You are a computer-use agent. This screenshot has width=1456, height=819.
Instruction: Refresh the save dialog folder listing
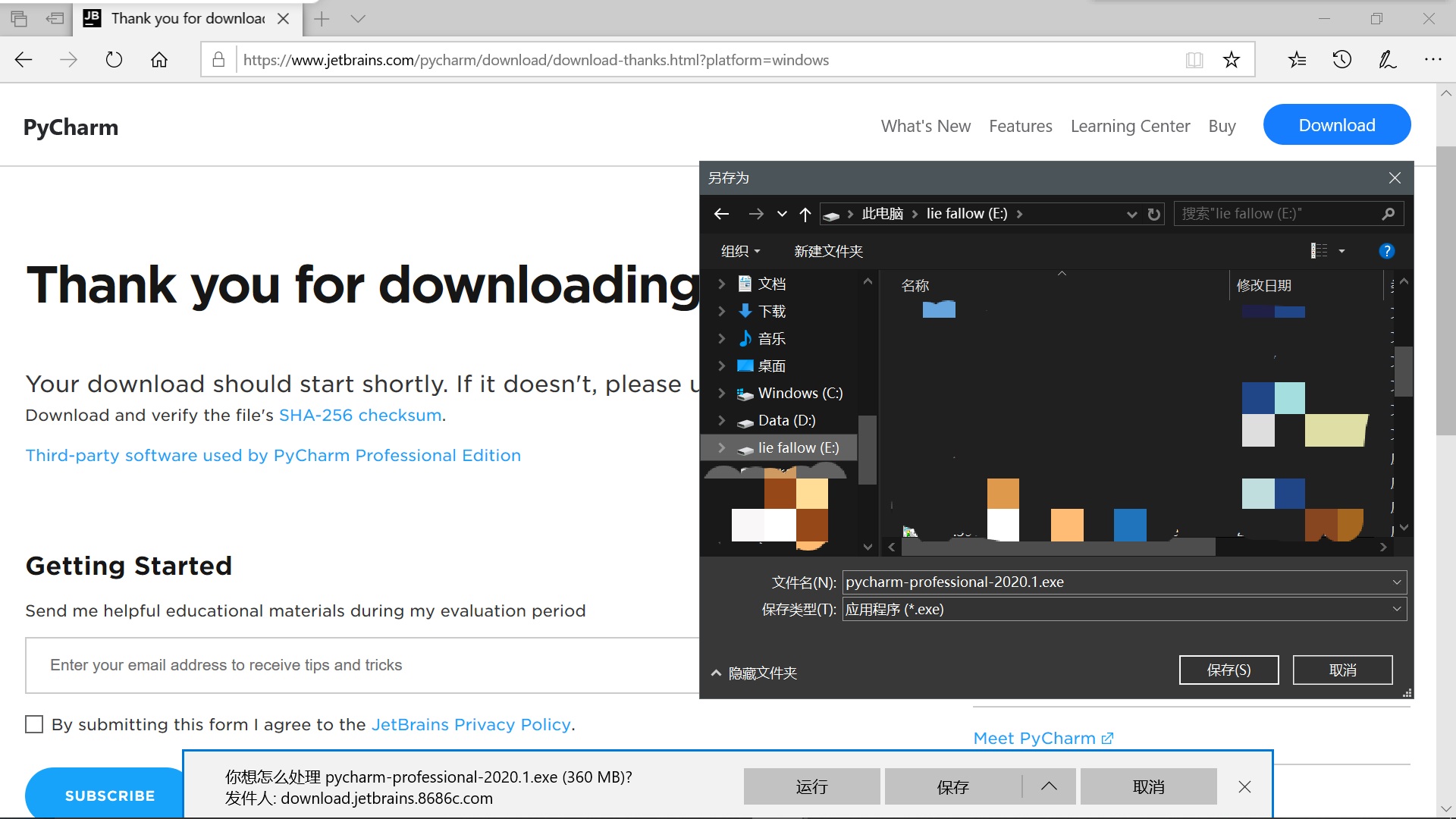[1154, 215]
